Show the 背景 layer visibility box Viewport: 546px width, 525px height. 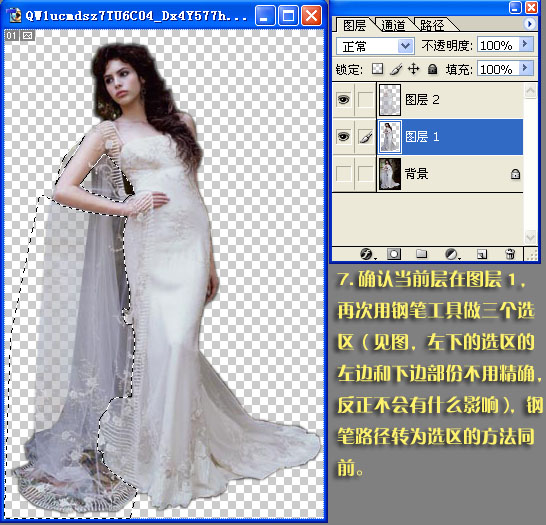344,174
